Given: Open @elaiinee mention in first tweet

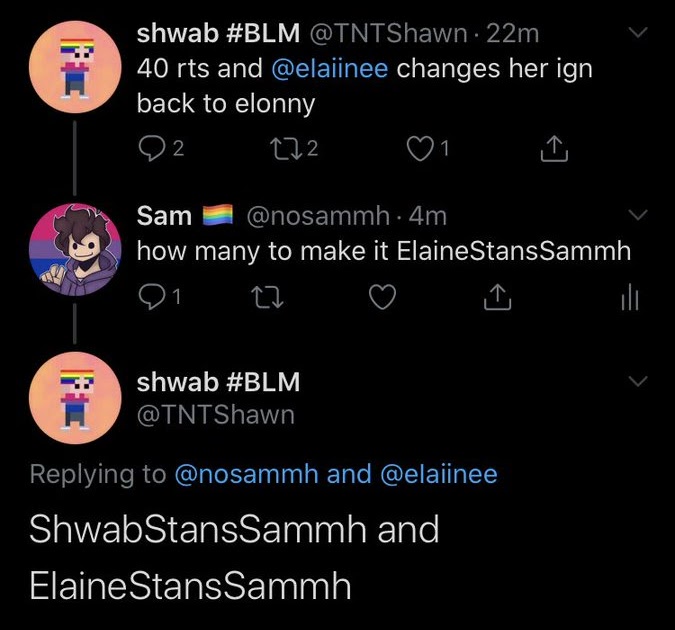Looking at the screenshot, I should click(x=330, y=69).
